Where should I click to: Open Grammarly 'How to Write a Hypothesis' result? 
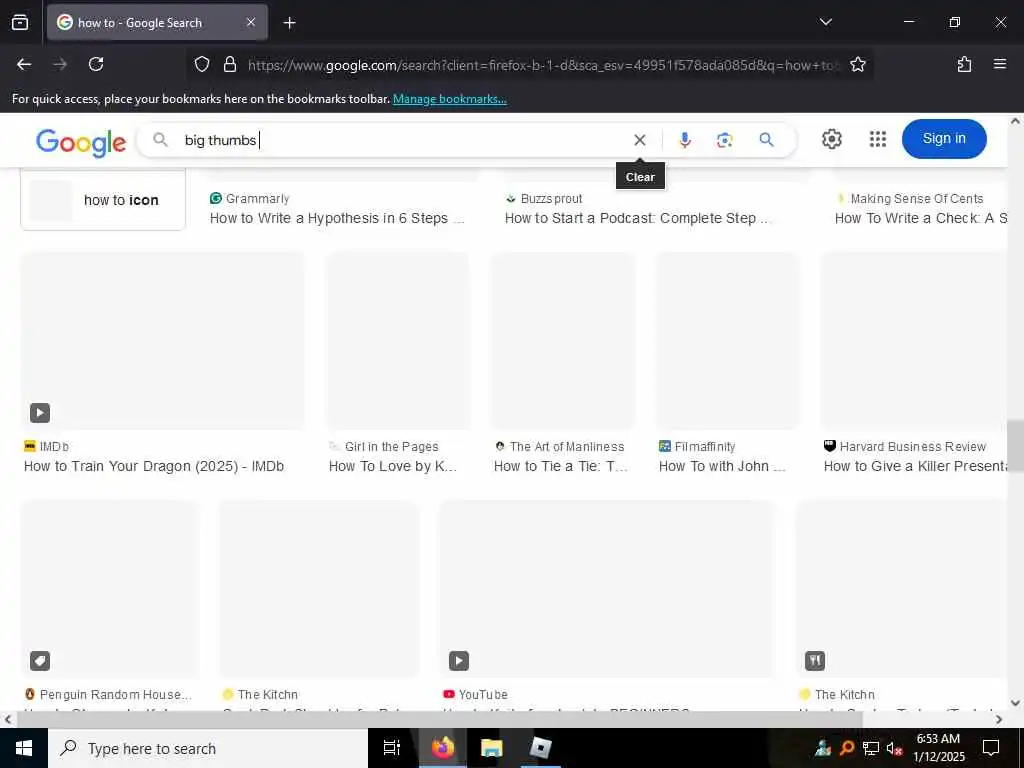(x=336, y=218)
